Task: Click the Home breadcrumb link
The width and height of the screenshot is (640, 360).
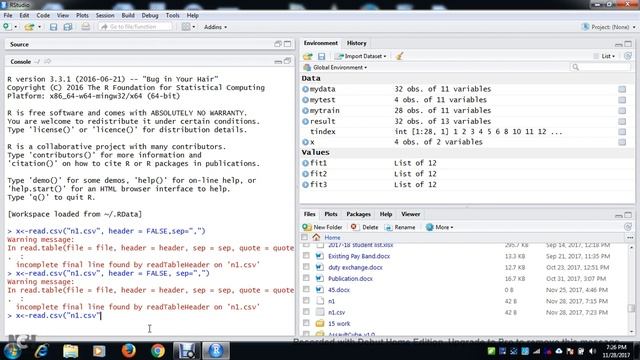Action: click(332, 237)
